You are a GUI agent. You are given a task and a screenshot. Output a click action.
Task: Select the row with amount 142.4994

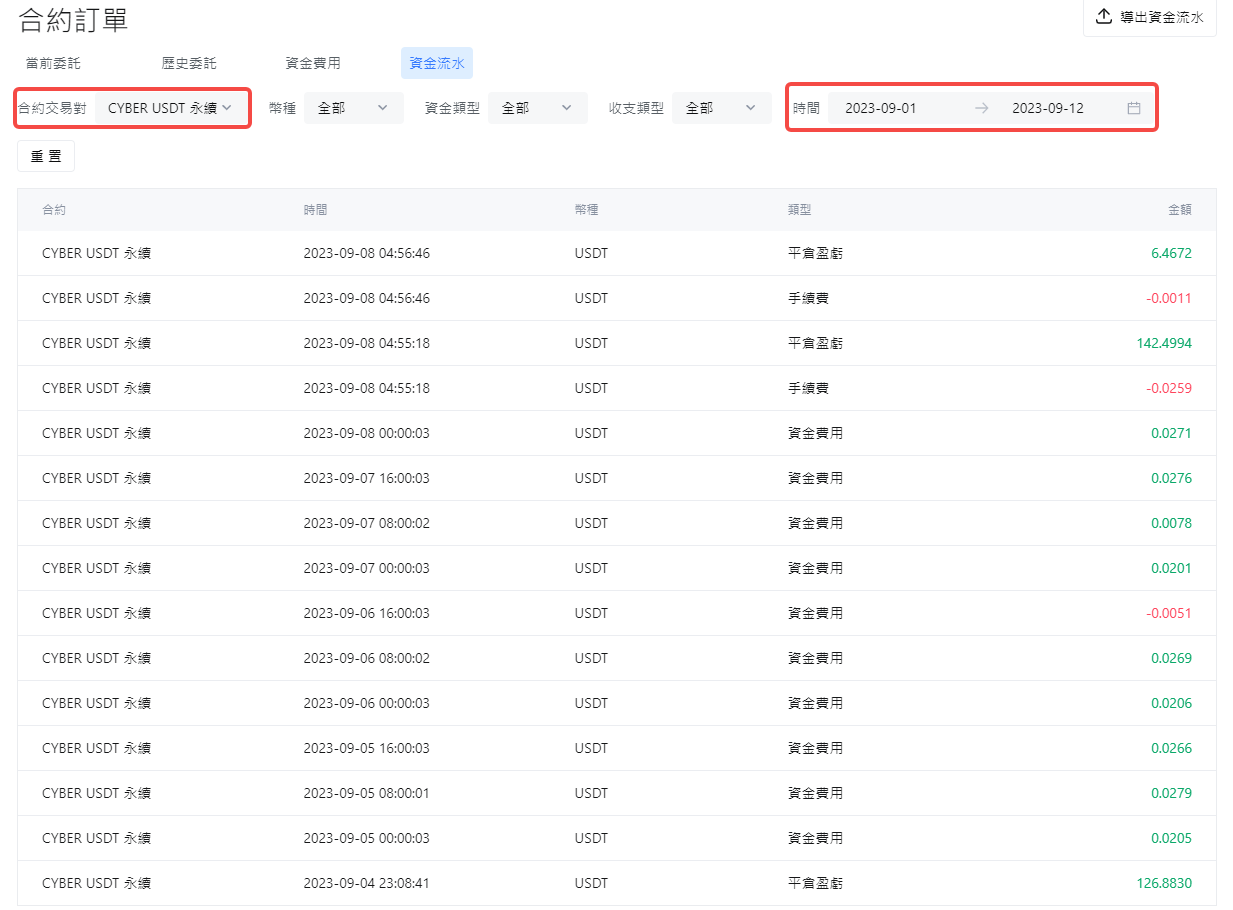616,343
